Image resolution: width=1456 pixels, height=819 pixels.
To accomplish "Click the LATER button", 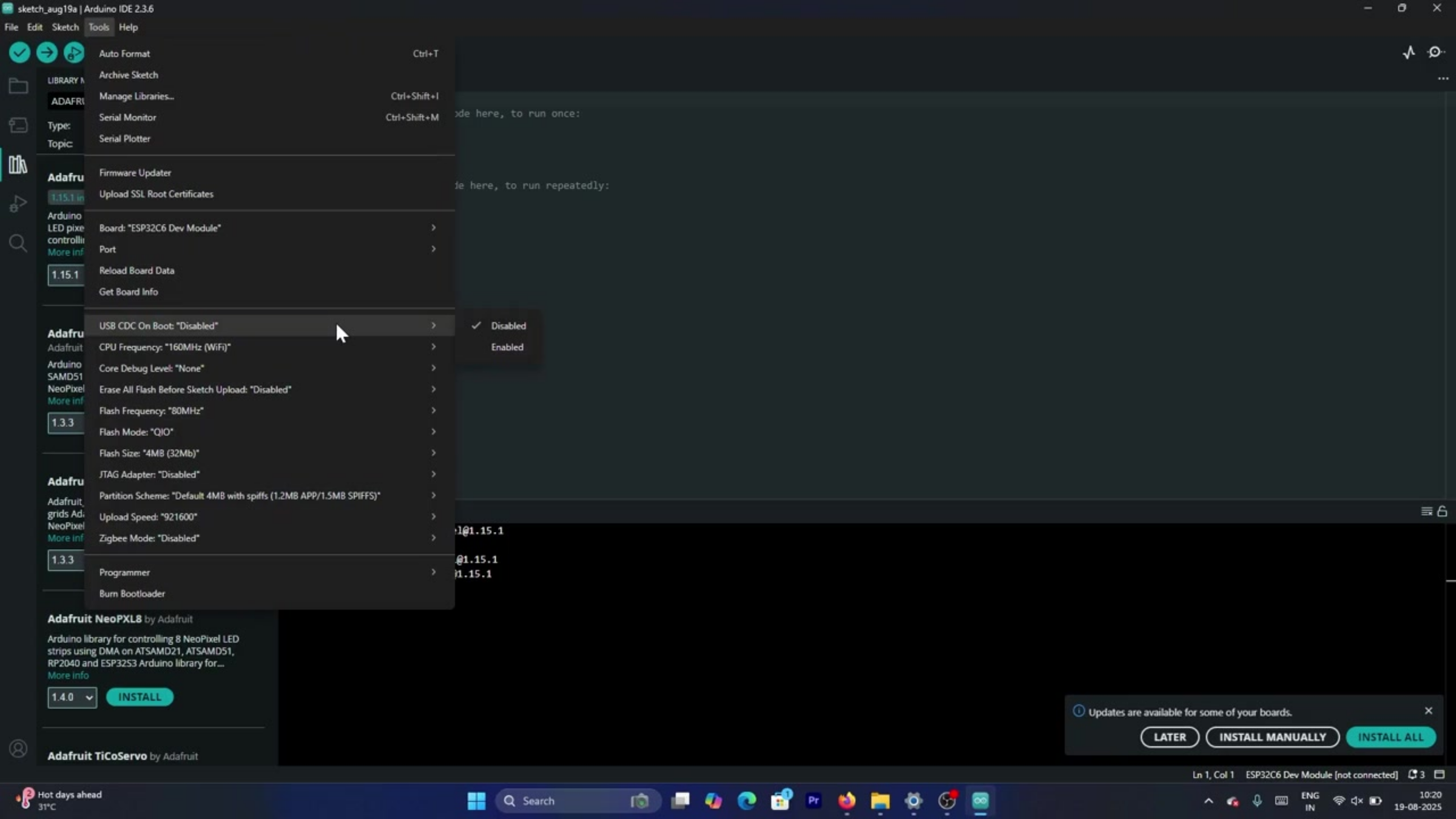I will point(1170,737).
